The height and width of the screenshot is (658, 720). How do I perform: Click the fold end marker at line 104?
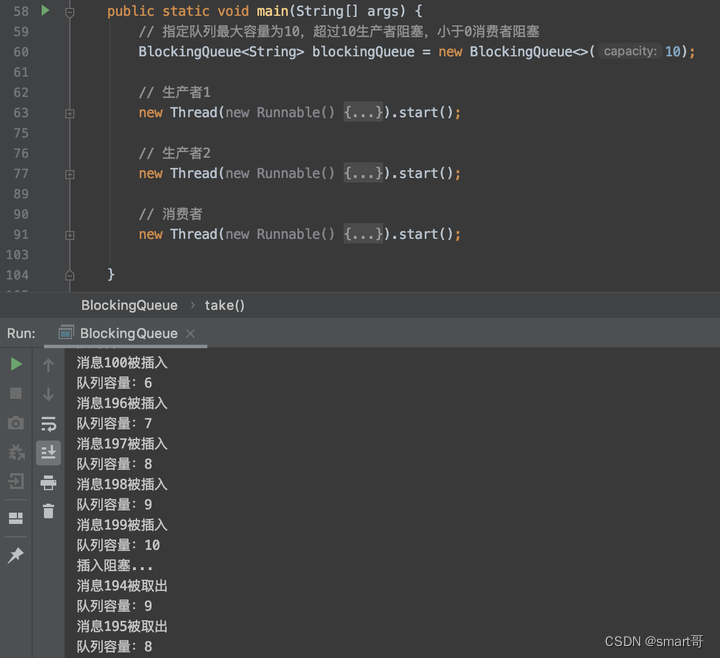[70, 275]
